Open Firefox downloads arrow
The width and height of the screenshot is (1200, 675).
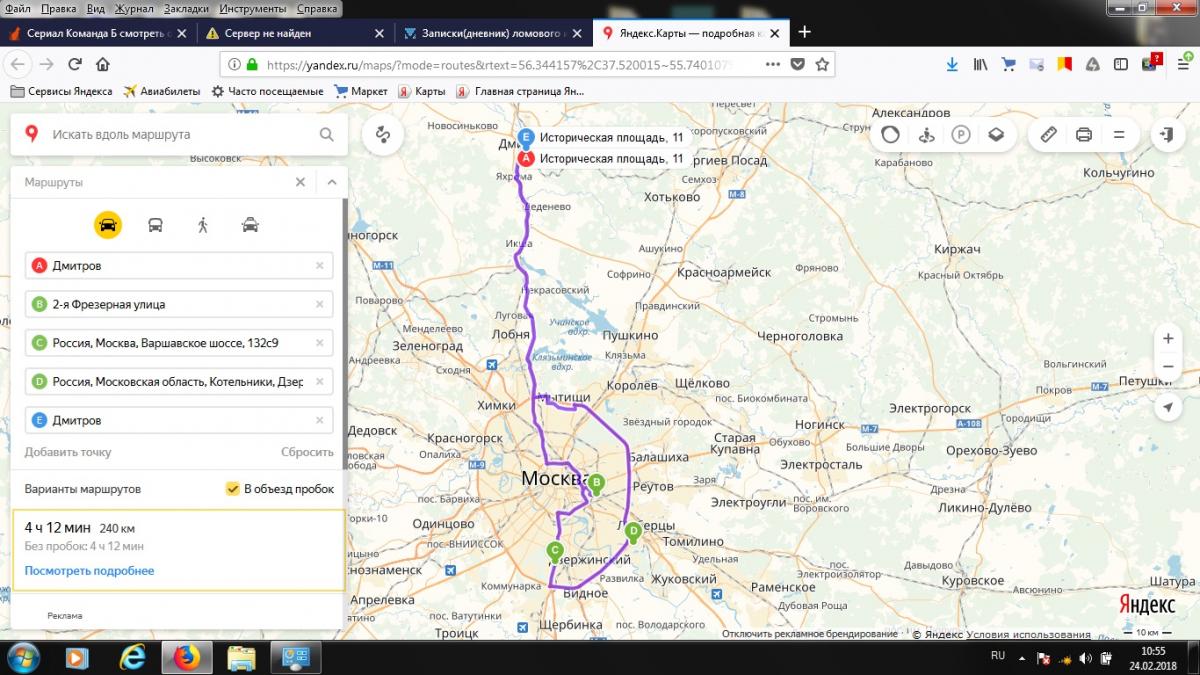coord(952,64)
